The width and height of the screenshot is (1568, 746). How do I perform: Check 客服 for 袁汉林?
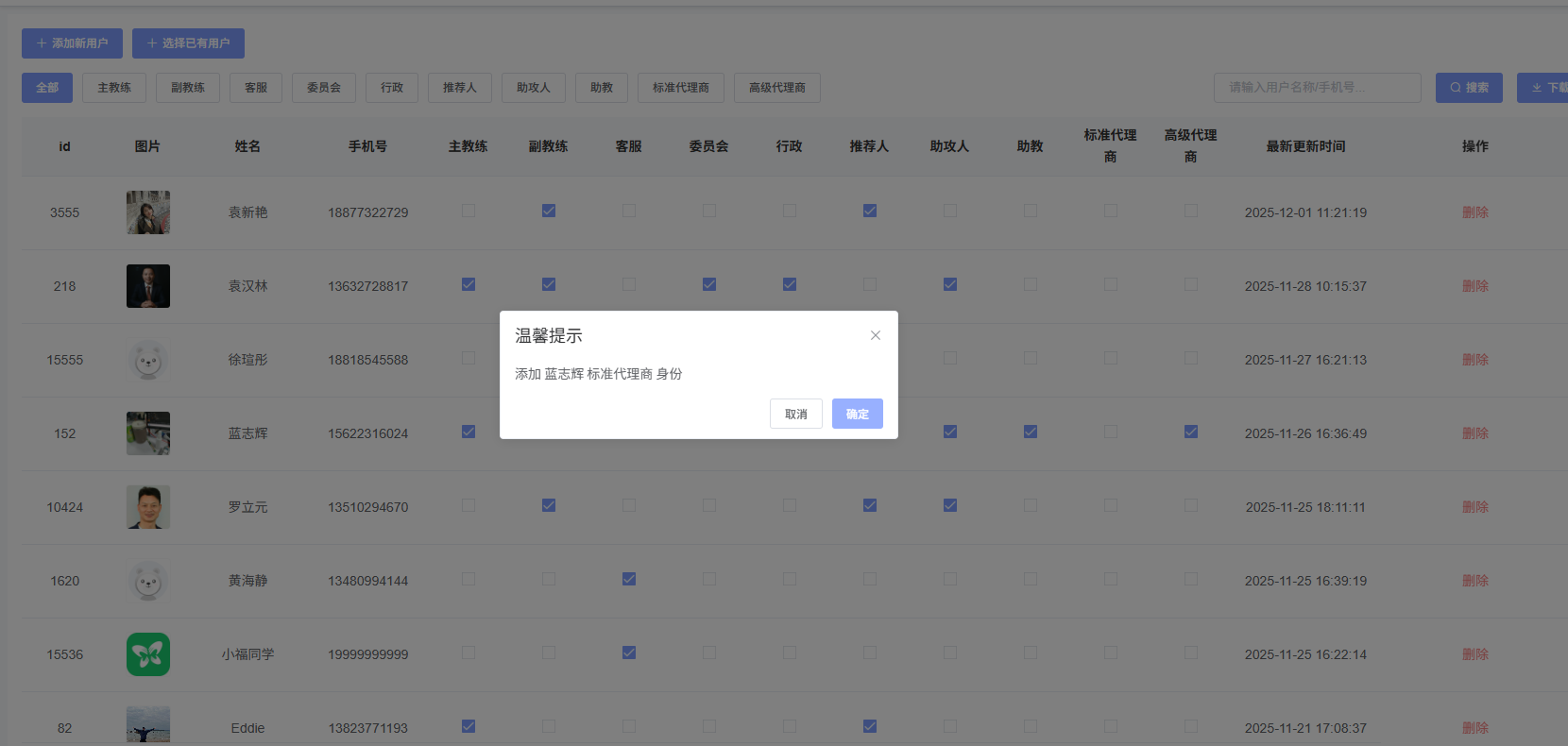tap(629, 284)
